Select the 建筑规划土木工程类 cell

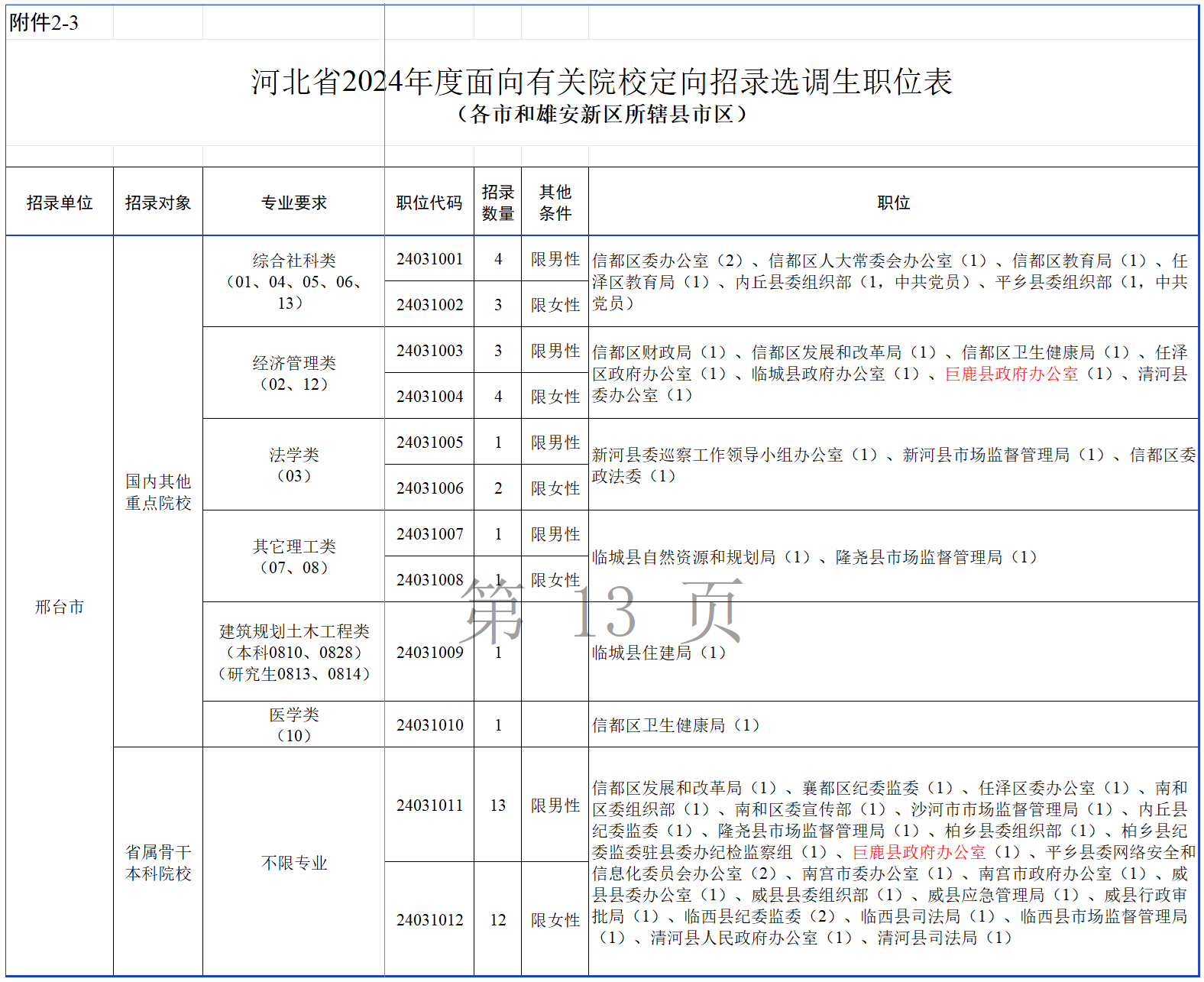[x=294, y=653]
